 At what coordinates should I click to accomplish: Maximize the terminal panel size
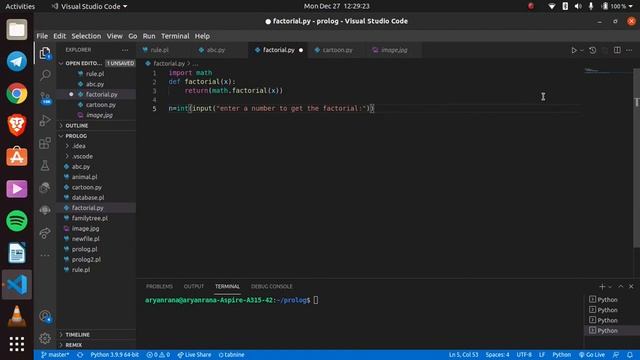tap(621, 287)
